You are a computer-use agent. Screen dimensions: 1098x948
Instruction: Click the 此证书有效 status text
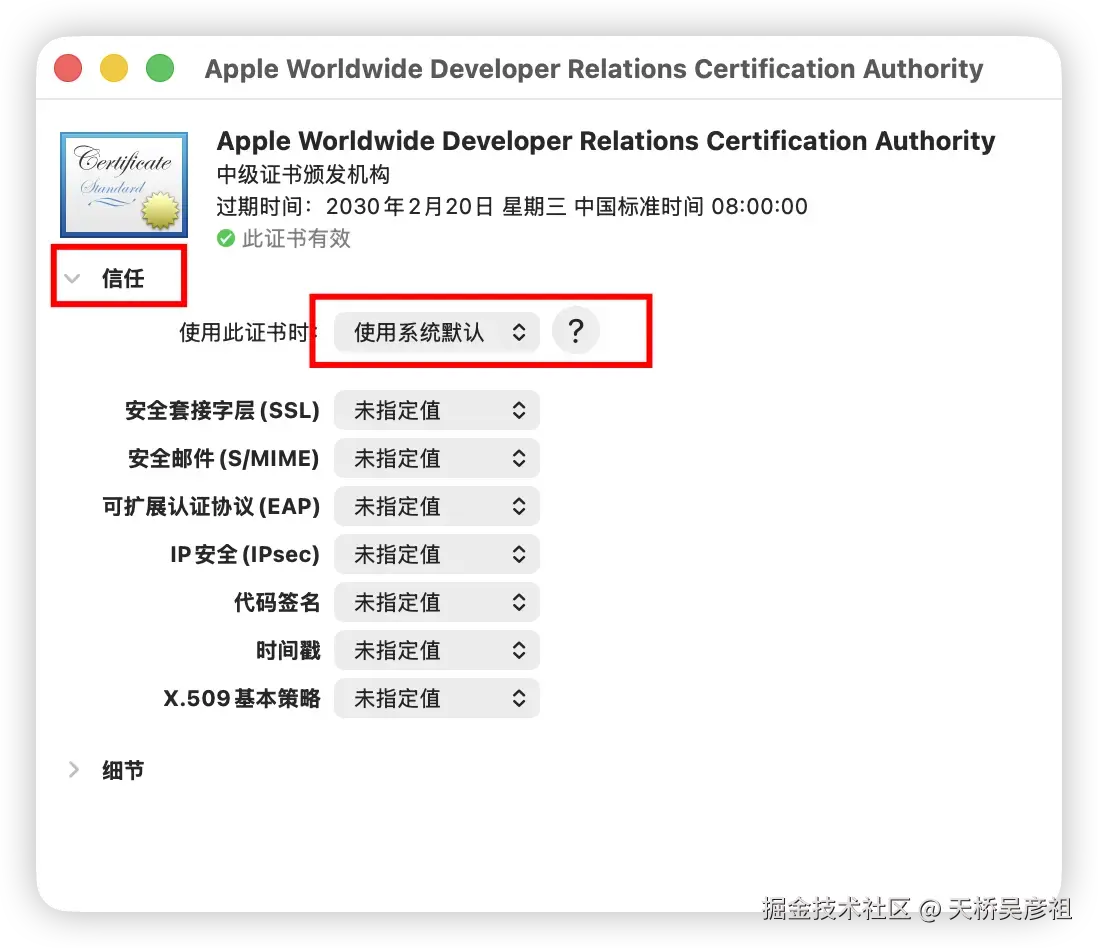[296, 239]
